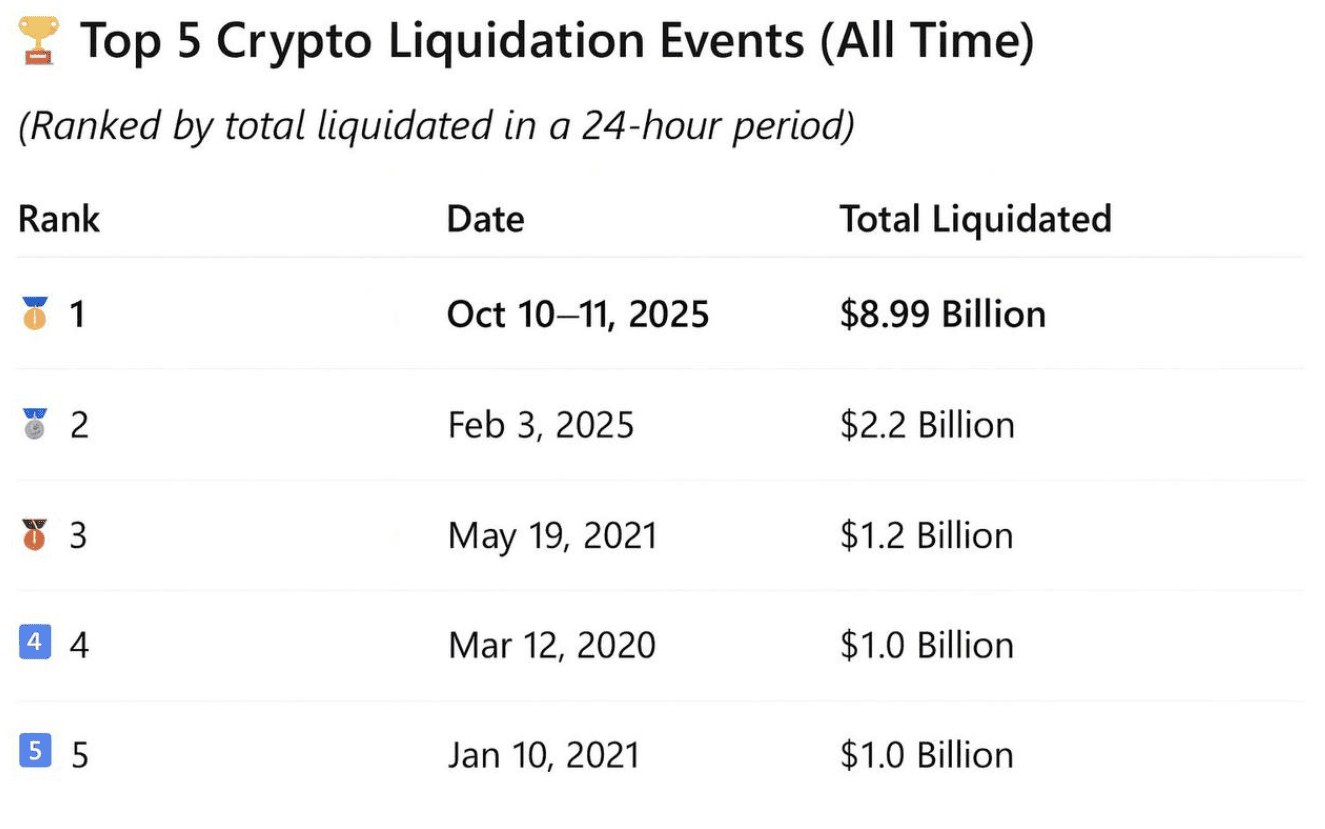Select the Rank column header
1325x829 pixels.
click(59, 219)
